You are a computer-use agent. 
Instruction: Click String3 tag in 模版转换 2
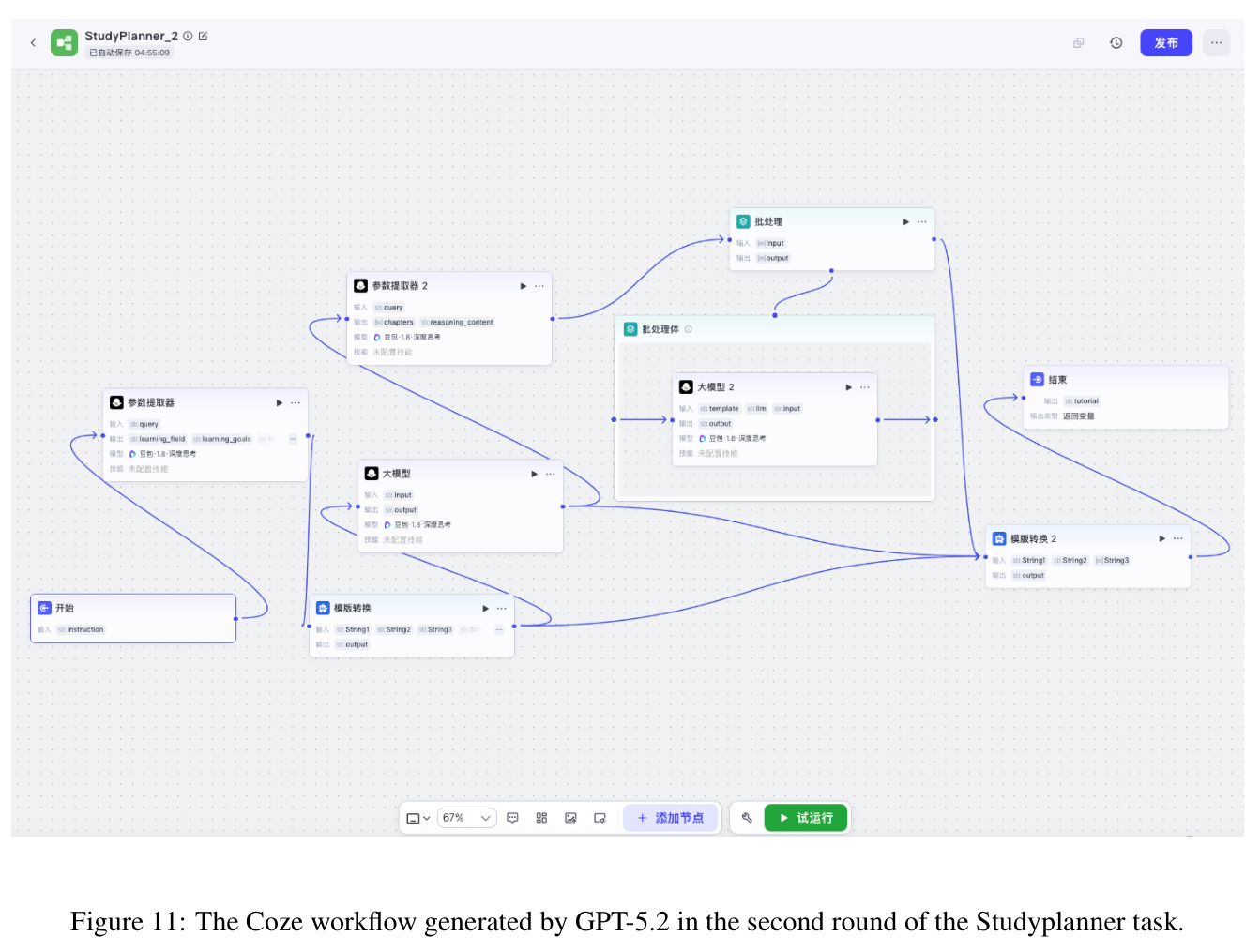click(x=1113, y=561)
